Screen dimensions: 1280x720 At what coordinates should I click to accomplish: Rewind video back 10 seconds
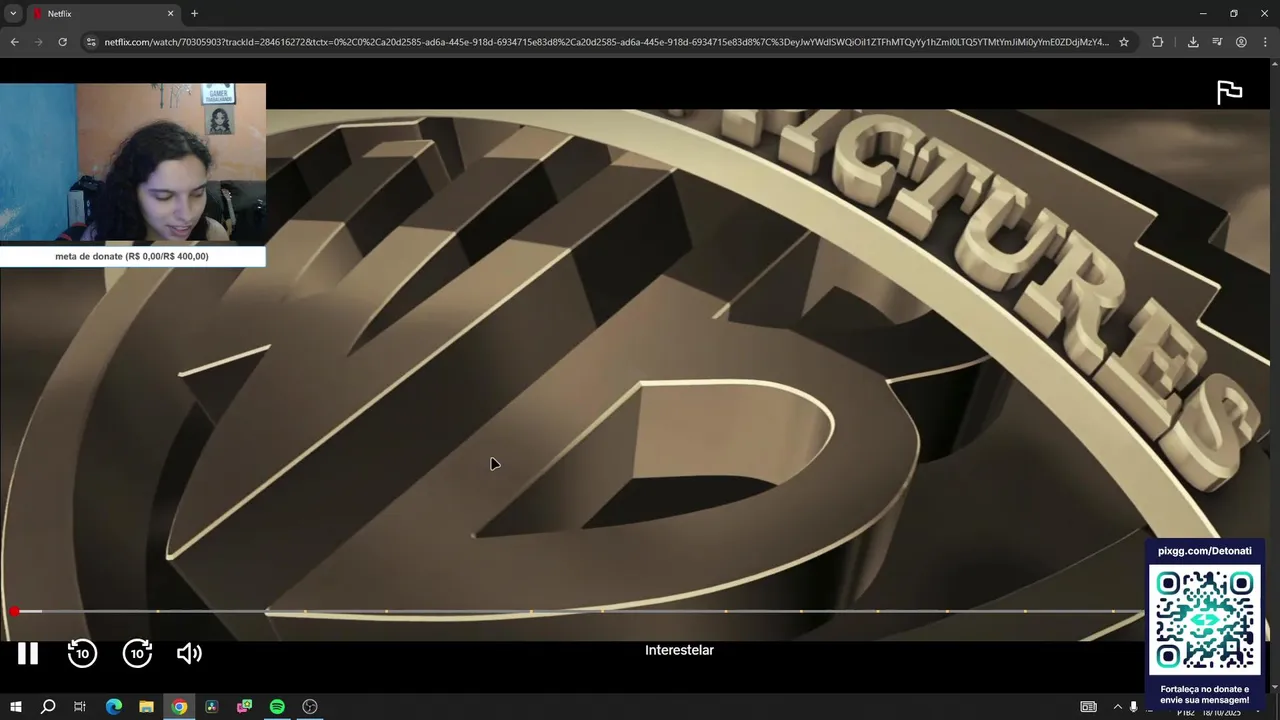pyautogui.click(x=82, y=653)
